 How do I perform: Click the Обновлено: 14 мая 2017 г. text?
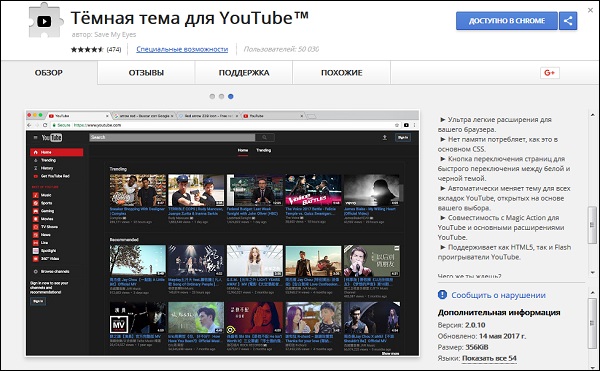pyautogui.click(x=482, y=336)
